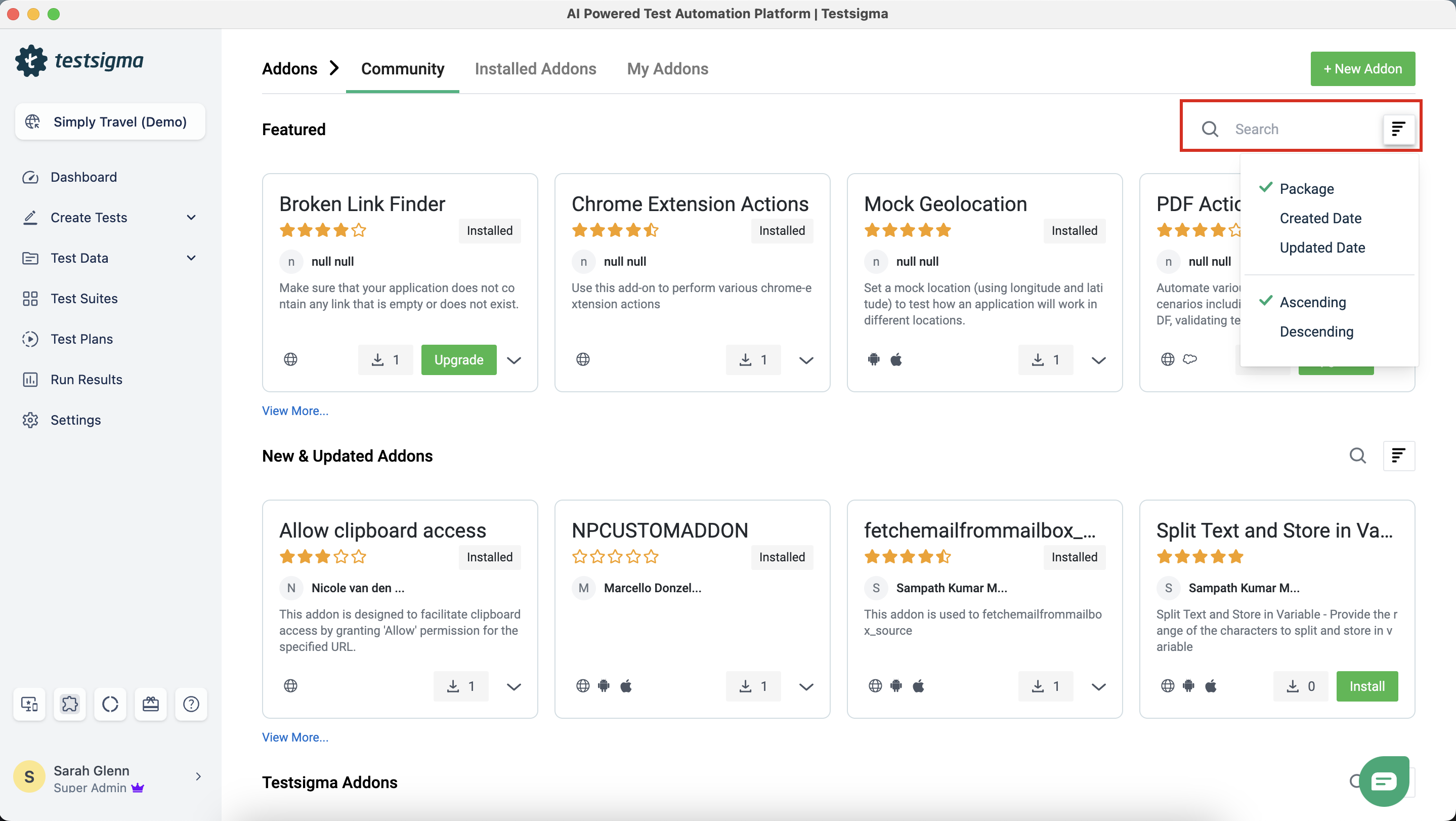Click the web globe icon on Broken Link Finder
This screenshot has width=1456, height=821.
click(290, 359)
